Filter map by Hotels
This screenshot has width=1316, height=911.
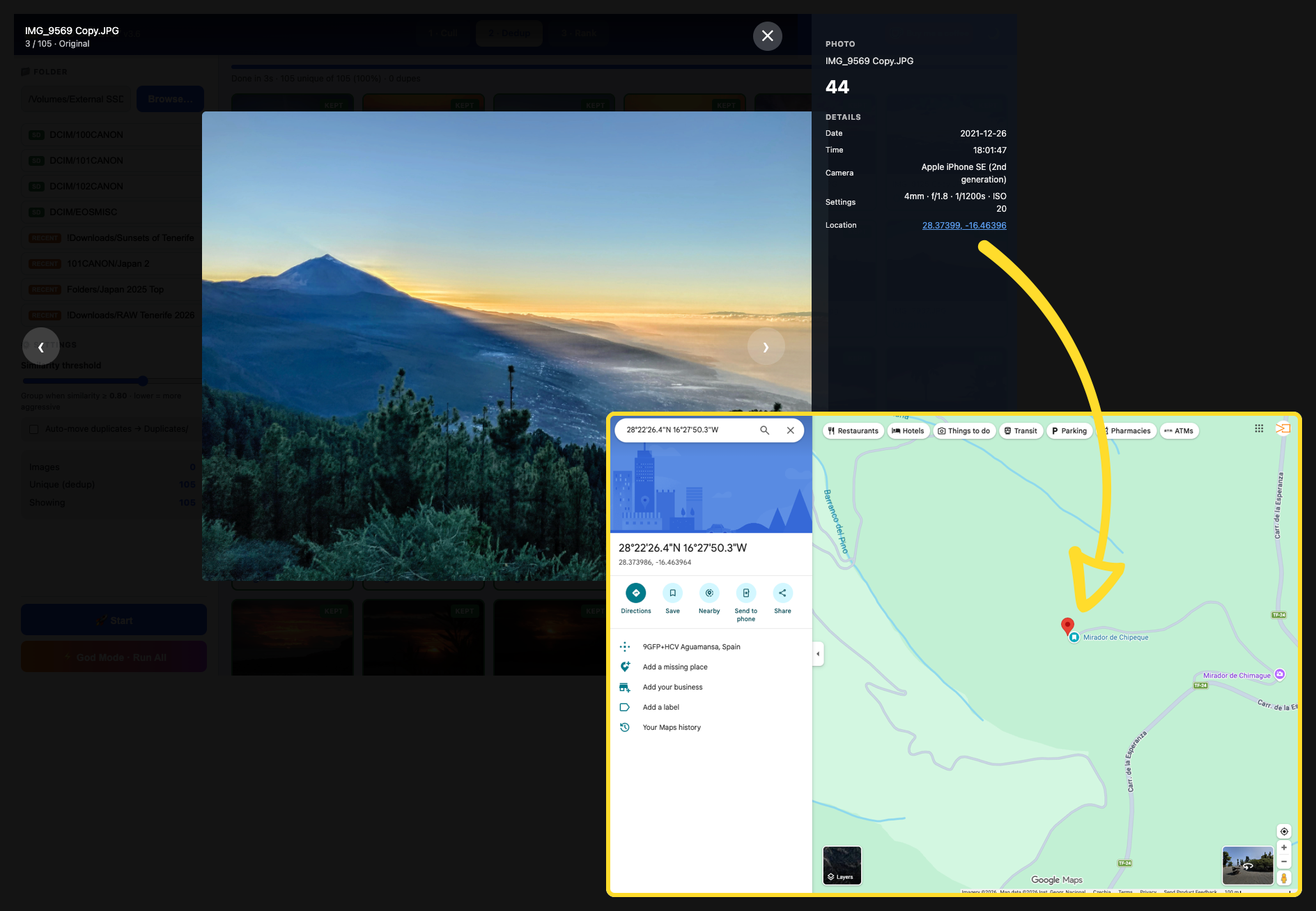point(908,430)
